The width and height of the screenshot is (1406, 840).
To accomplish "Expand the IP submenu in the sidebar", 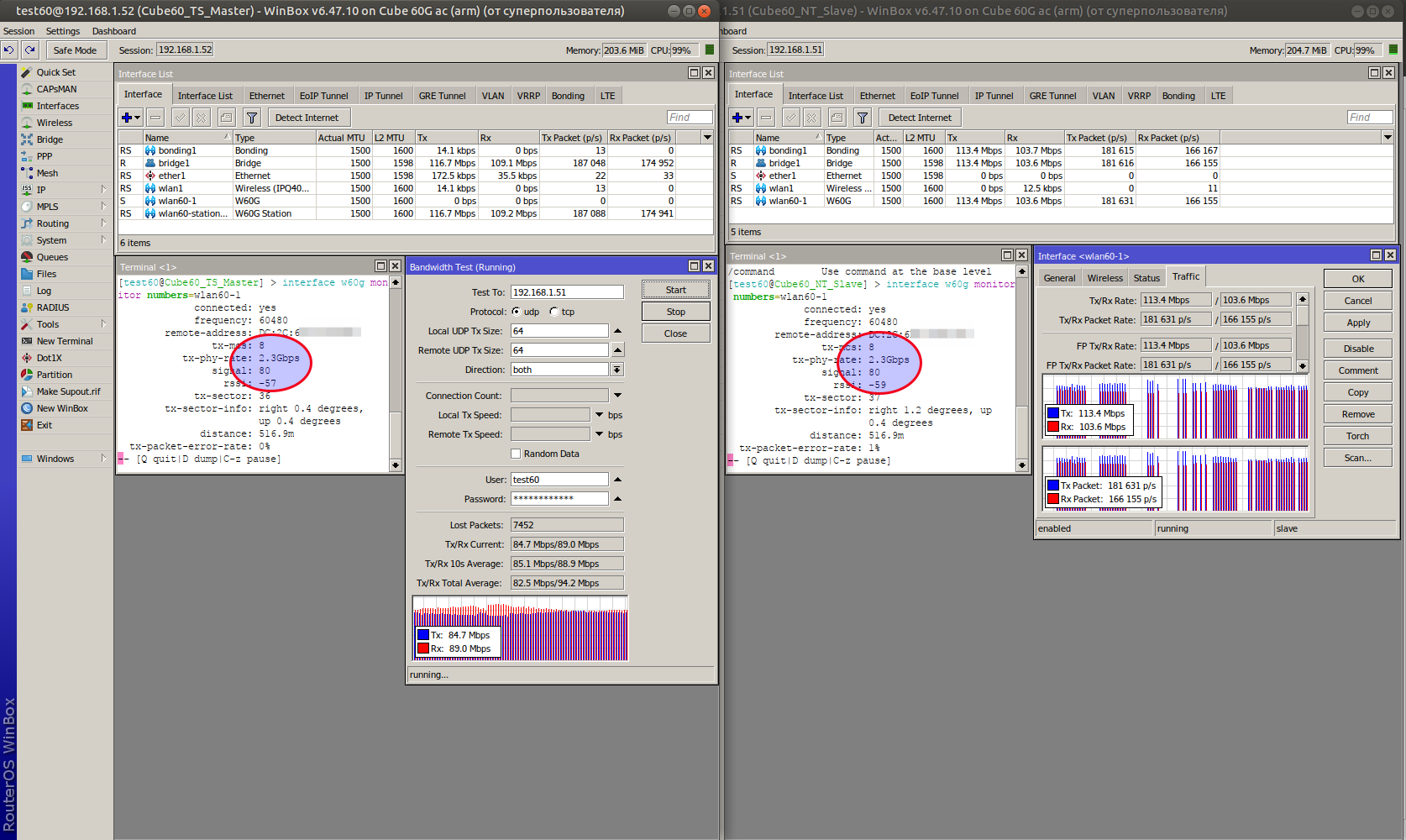I will point(103,189).
